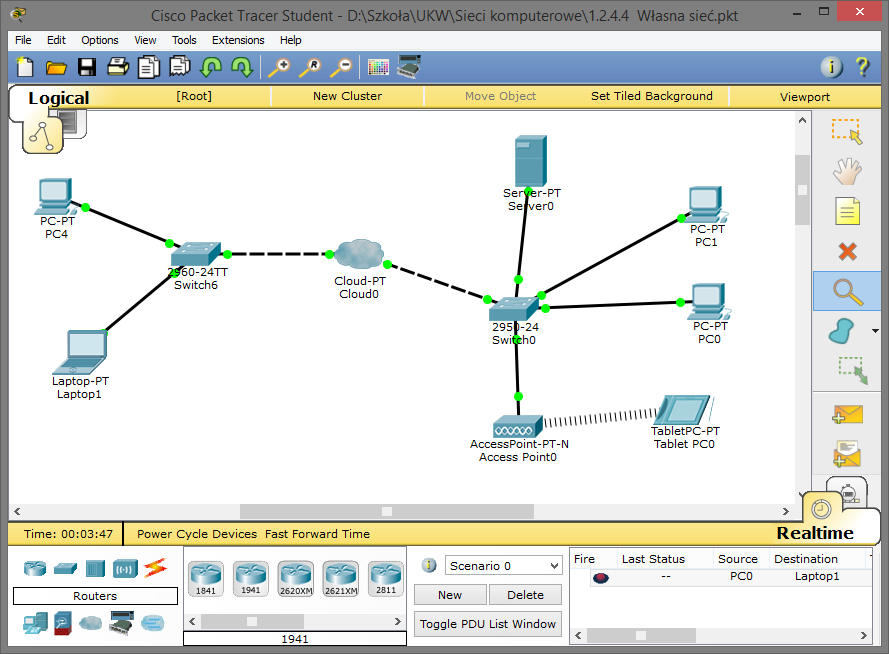Pick the 1941 router model
The image size is (889, 654).
tap(251, 579)
